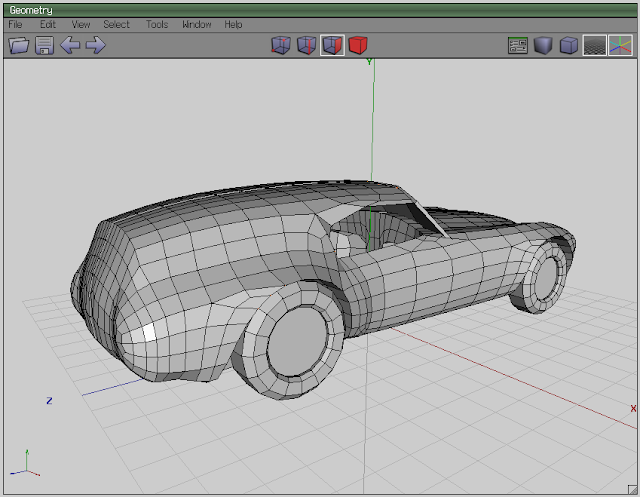Image resolution: width=640 pixels, height=497 pixels.
Task: Select vertex selection mode cube icon
Action: point(281,45)
